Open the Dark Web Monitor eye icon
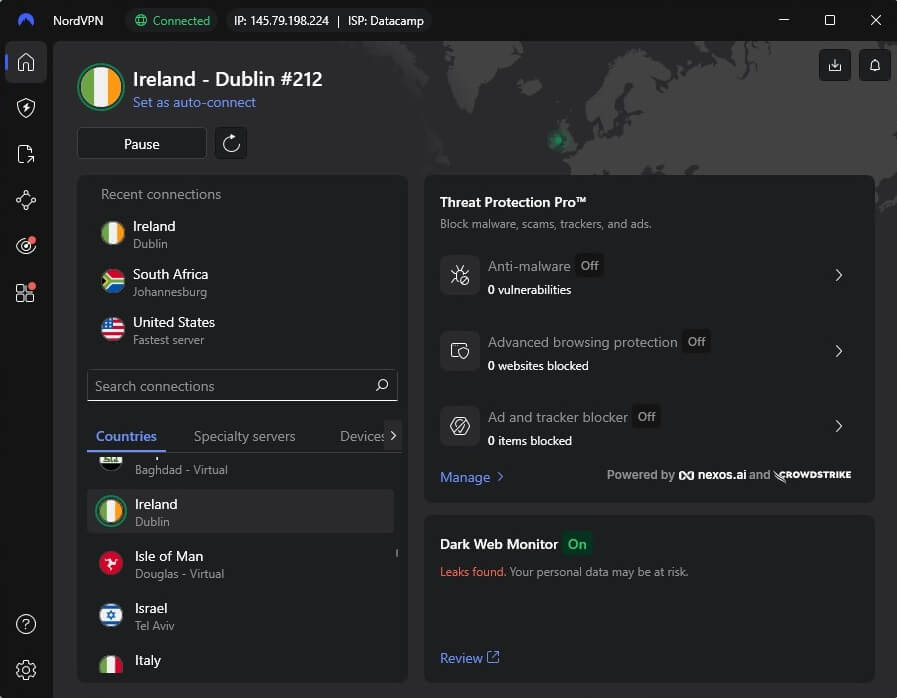This screenshot has width=897, height=698. 26,244
